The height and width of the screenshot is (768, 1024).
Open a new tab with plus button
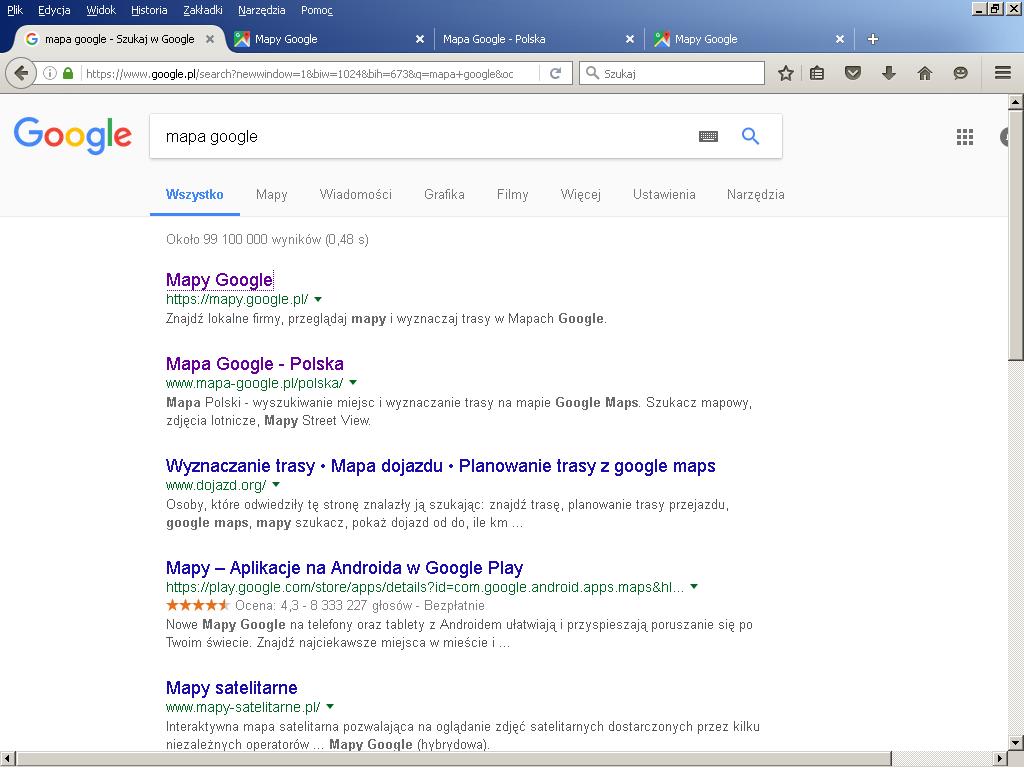[872, 39]
